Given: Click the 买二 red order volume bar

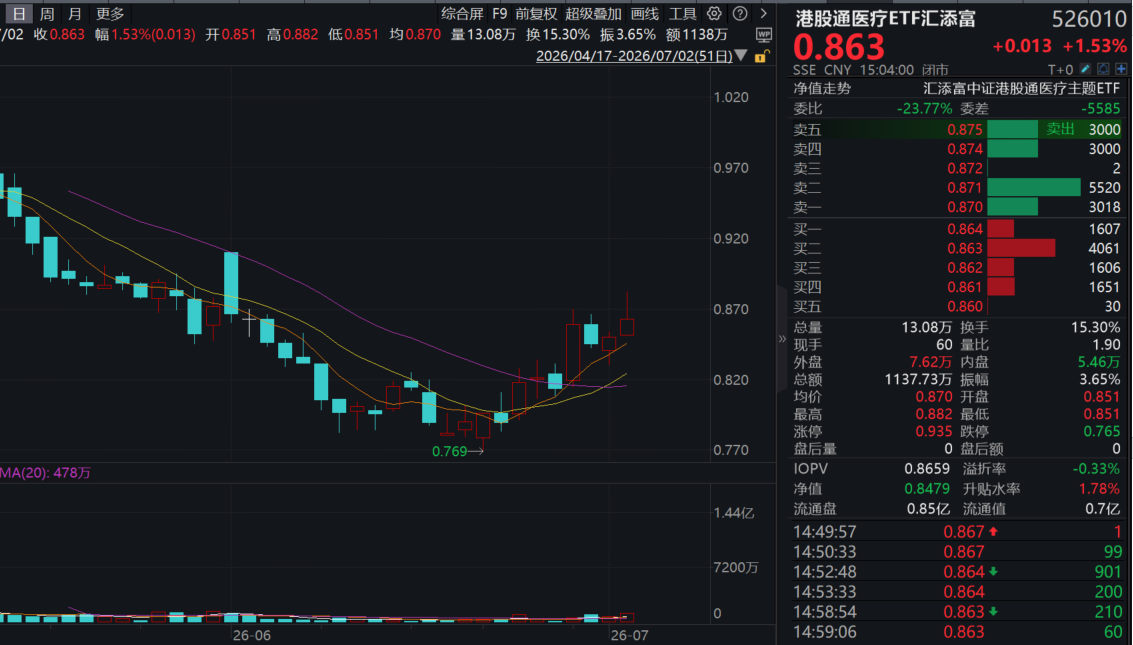Looking at the screenshot, I should pos(1021,248).
